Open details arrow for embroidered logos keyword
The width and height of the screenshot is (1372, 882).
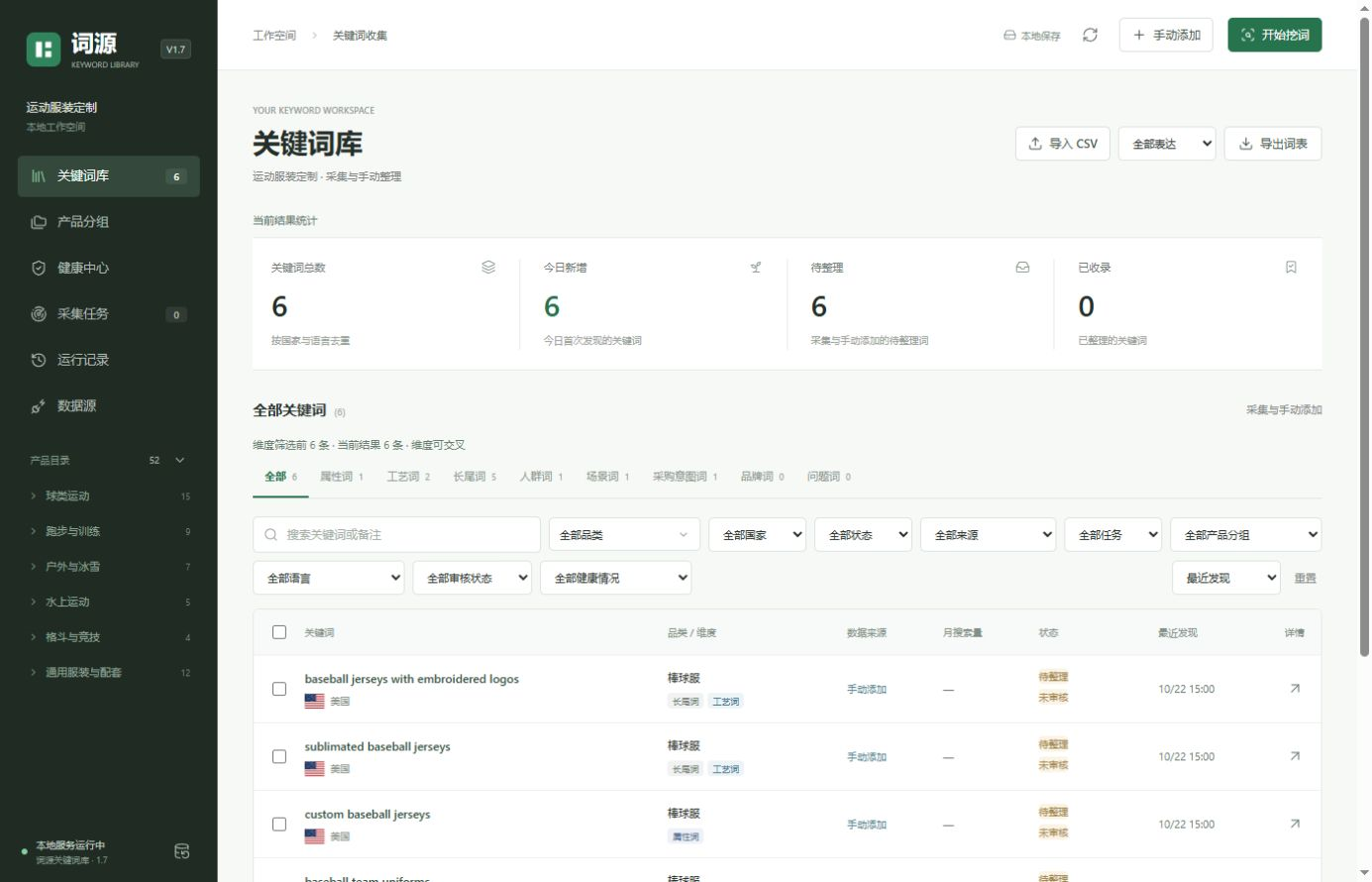(x=1295, y=689)
